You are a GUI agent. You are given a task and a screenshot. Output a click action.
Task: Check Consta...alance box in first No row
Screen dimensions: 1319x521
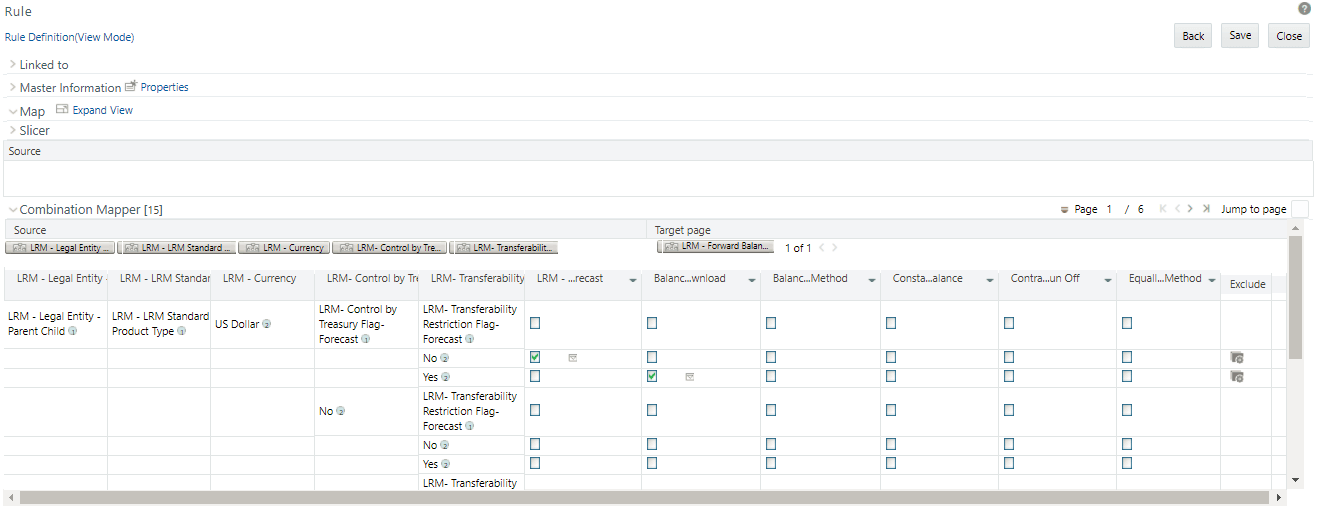point(891,357)
